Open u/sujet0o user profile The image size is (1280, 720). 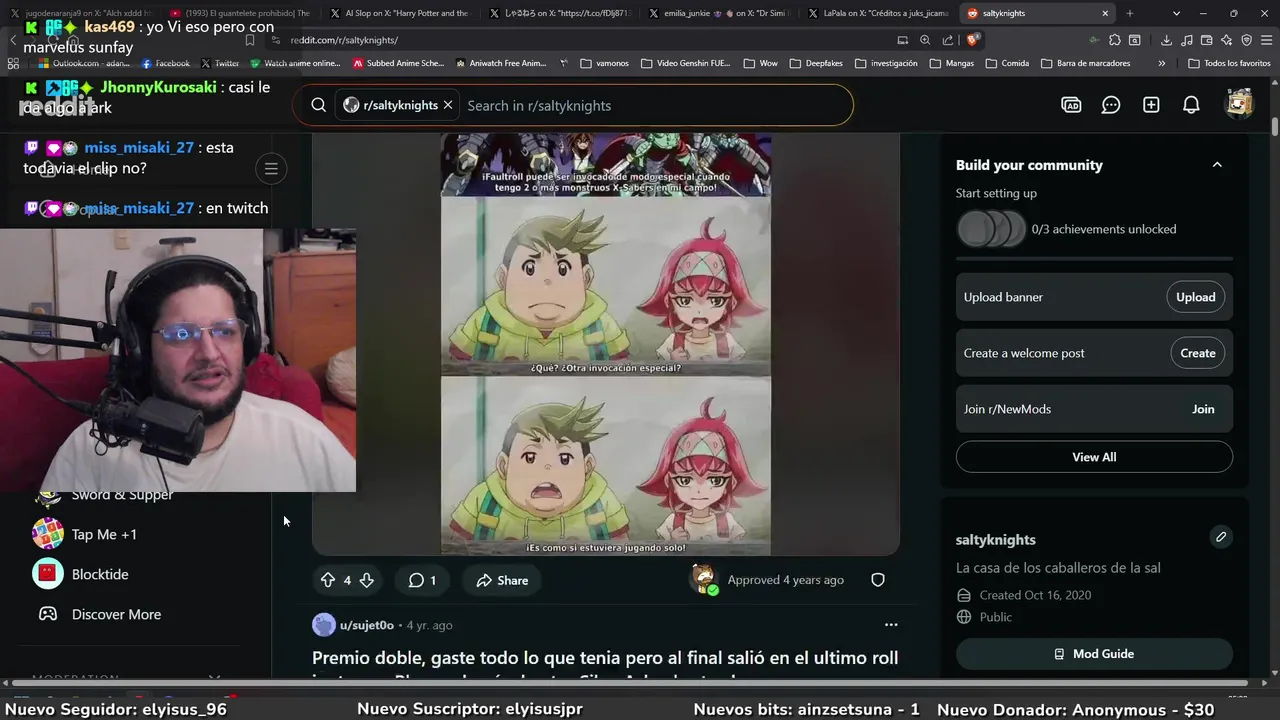tap(367, 625)
